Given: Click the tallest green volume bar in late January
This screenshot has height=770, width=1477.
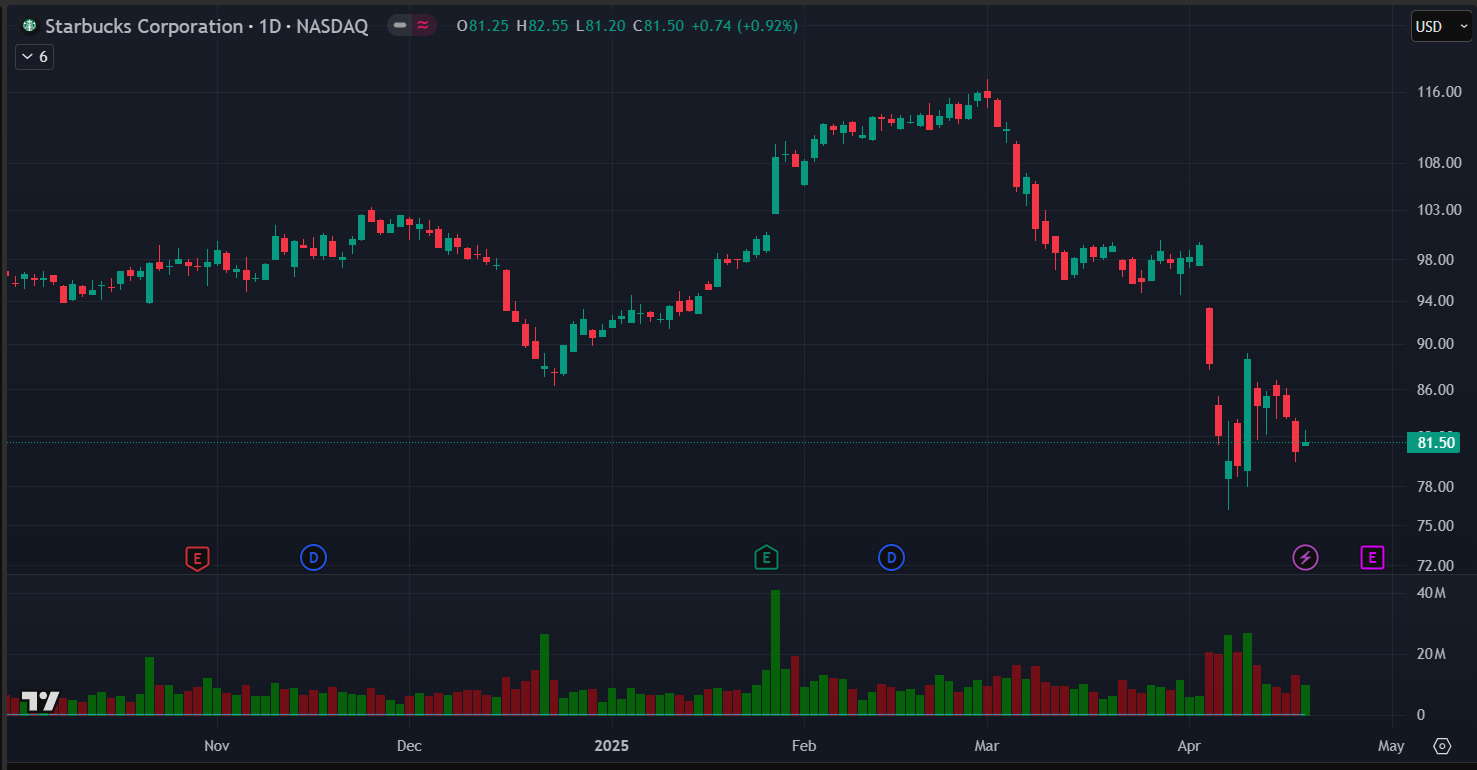Looking at the screenshot, I should [x=775, y=652].
